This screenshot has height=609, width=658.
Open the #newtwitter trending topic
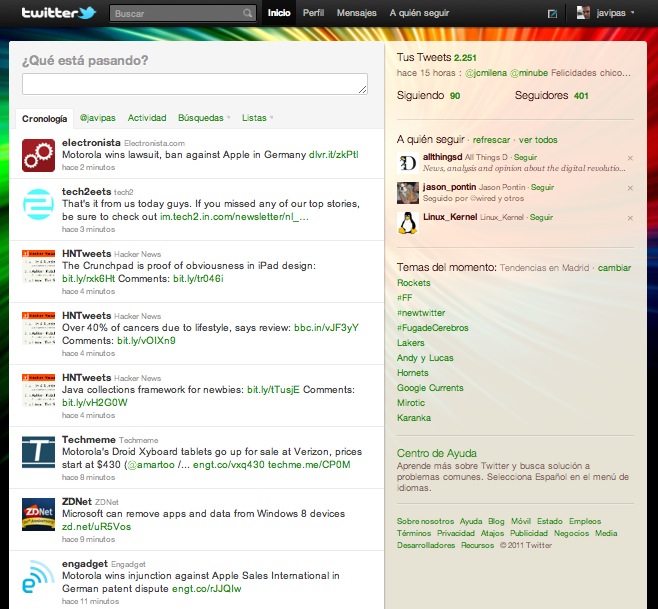pos(421,313)
